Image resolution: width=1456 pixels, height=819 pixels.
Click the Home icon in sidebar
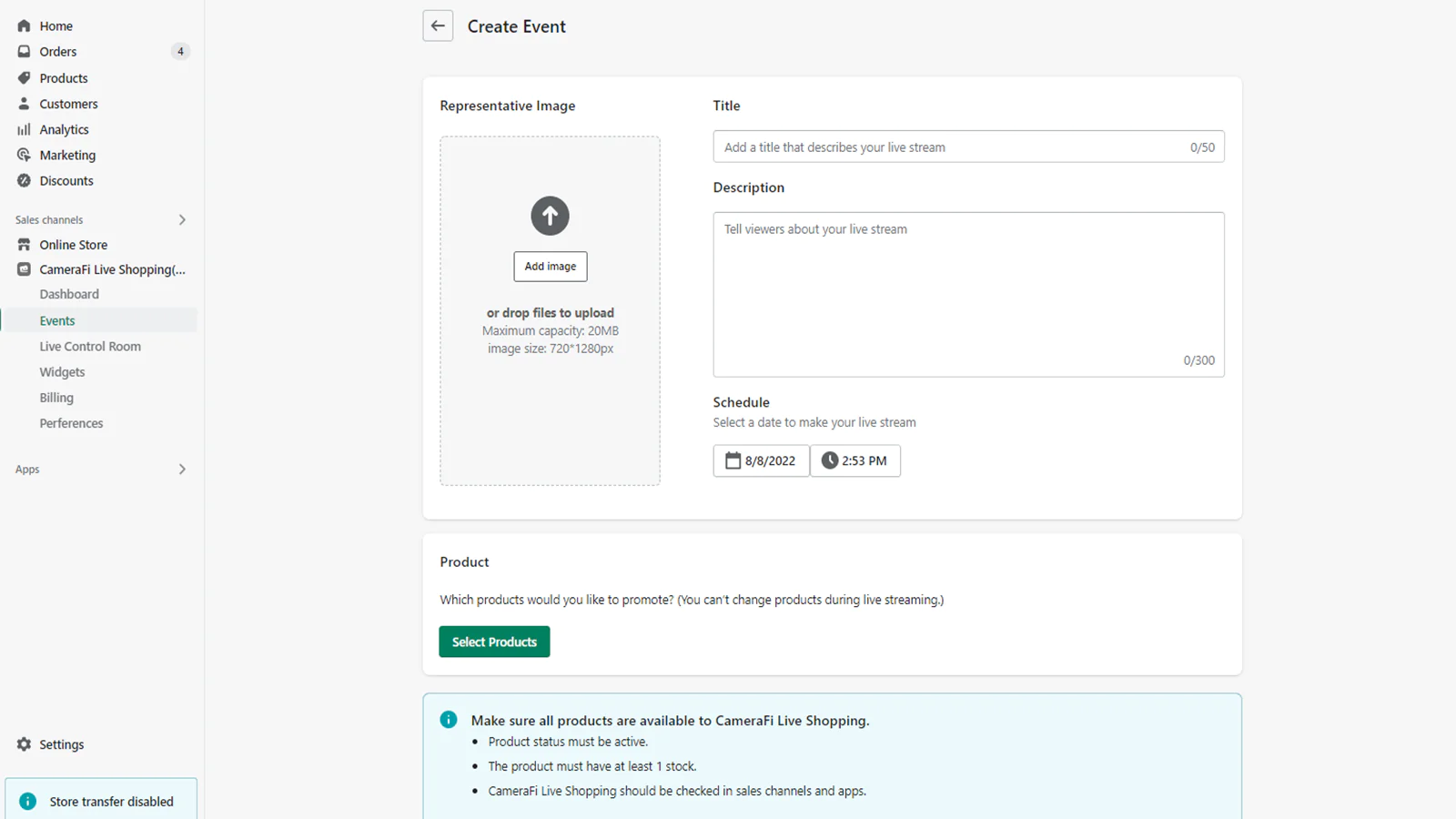24,26
